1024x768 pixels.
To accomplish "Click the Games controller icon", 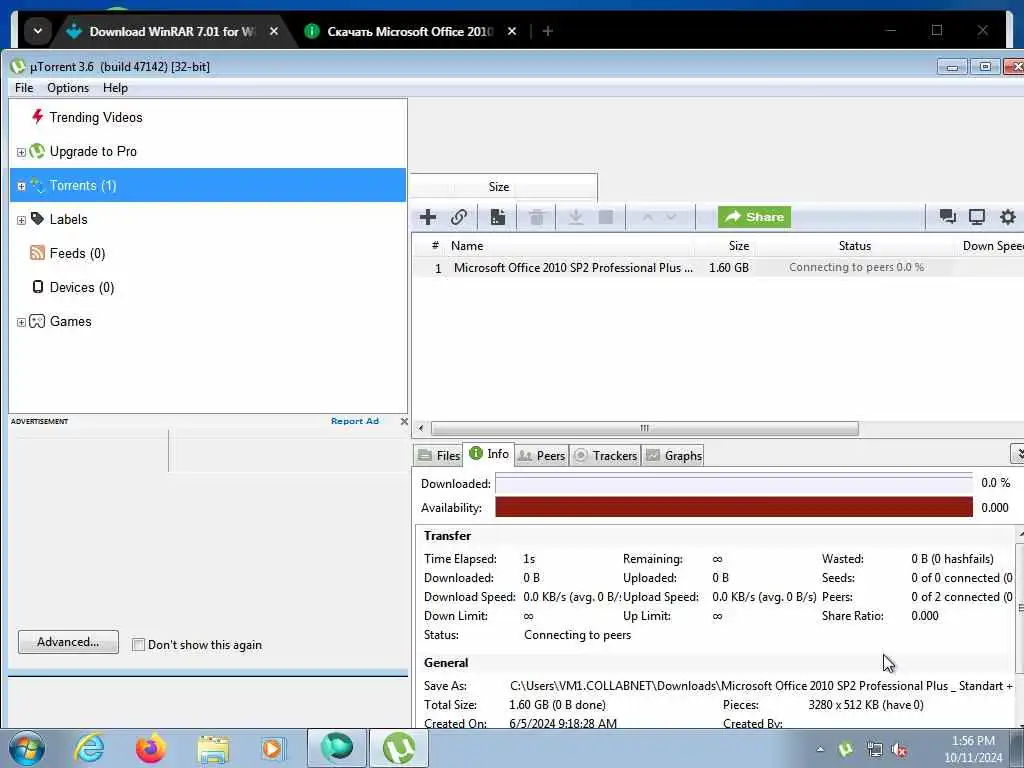I will (37, 321).
